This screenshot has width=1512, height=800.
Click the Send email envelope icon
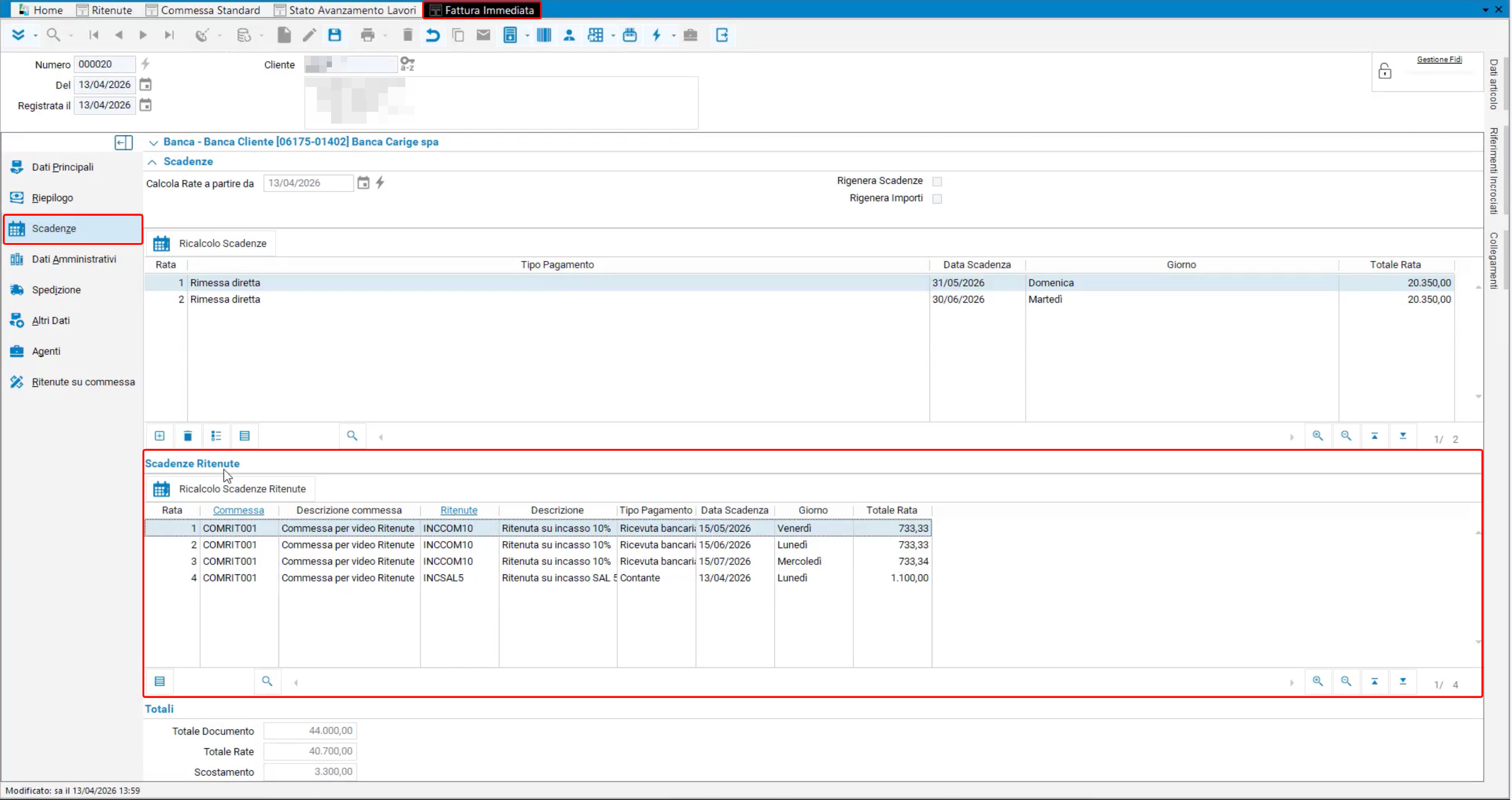point(483,35)
